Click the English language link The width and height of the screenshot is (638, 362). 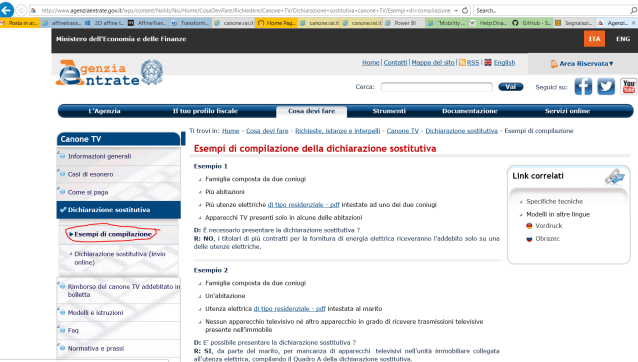pos(505,63)
